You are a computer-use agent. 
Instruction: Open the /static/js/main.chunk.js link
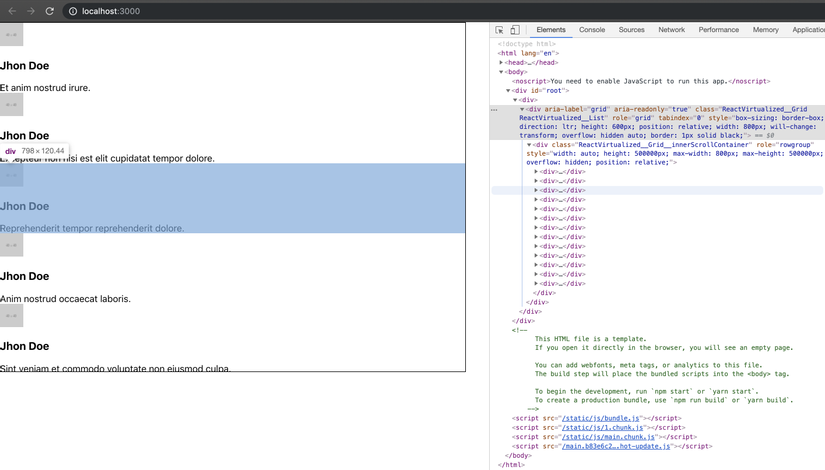608,437
